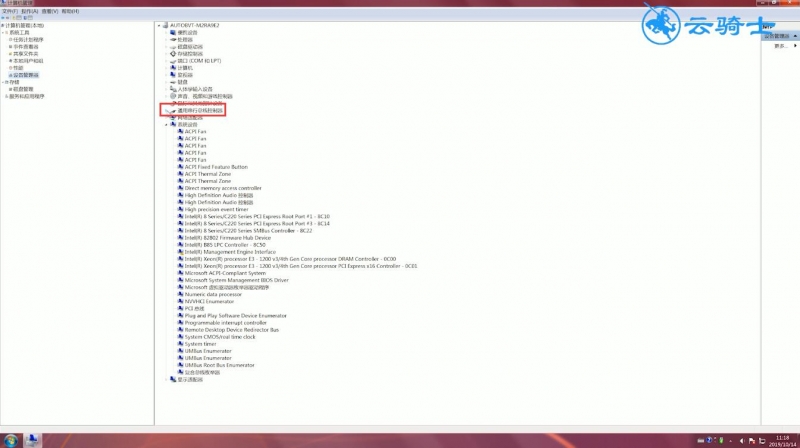The width and height of the screenshot is (800, 448).
Task: Select High precision event timer
Action: (x=216, y=210)
